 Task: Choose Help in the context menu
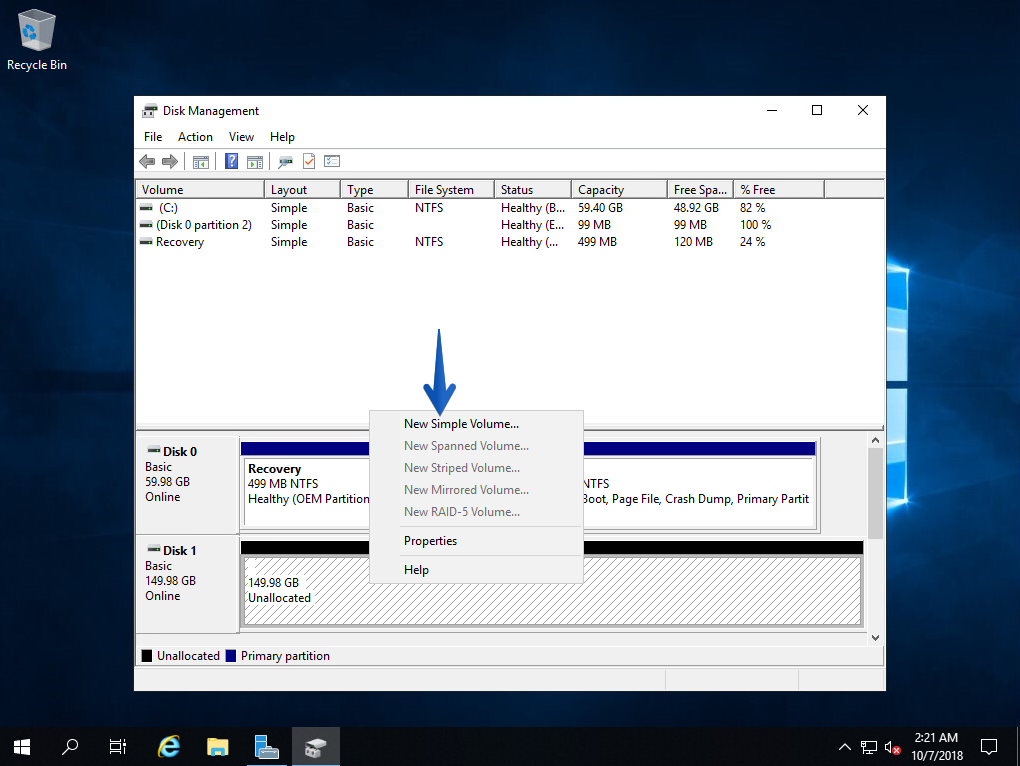(x=476, y=570)
